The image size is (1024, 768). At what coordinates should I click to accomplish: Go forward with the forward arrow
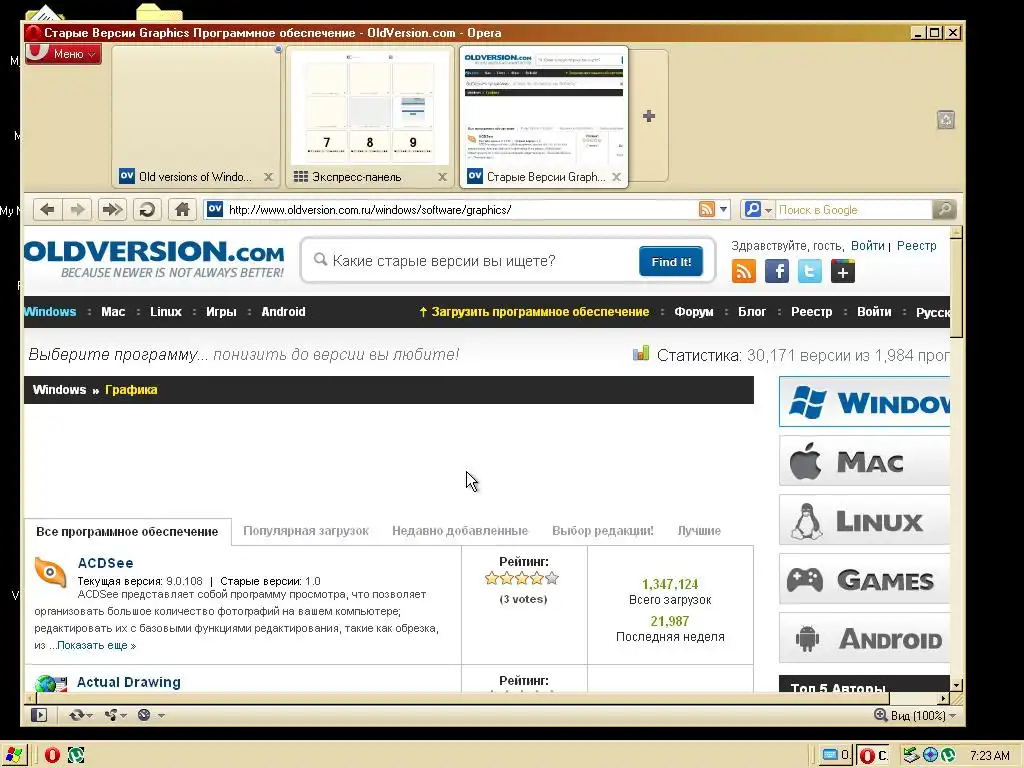coord(78,210)
